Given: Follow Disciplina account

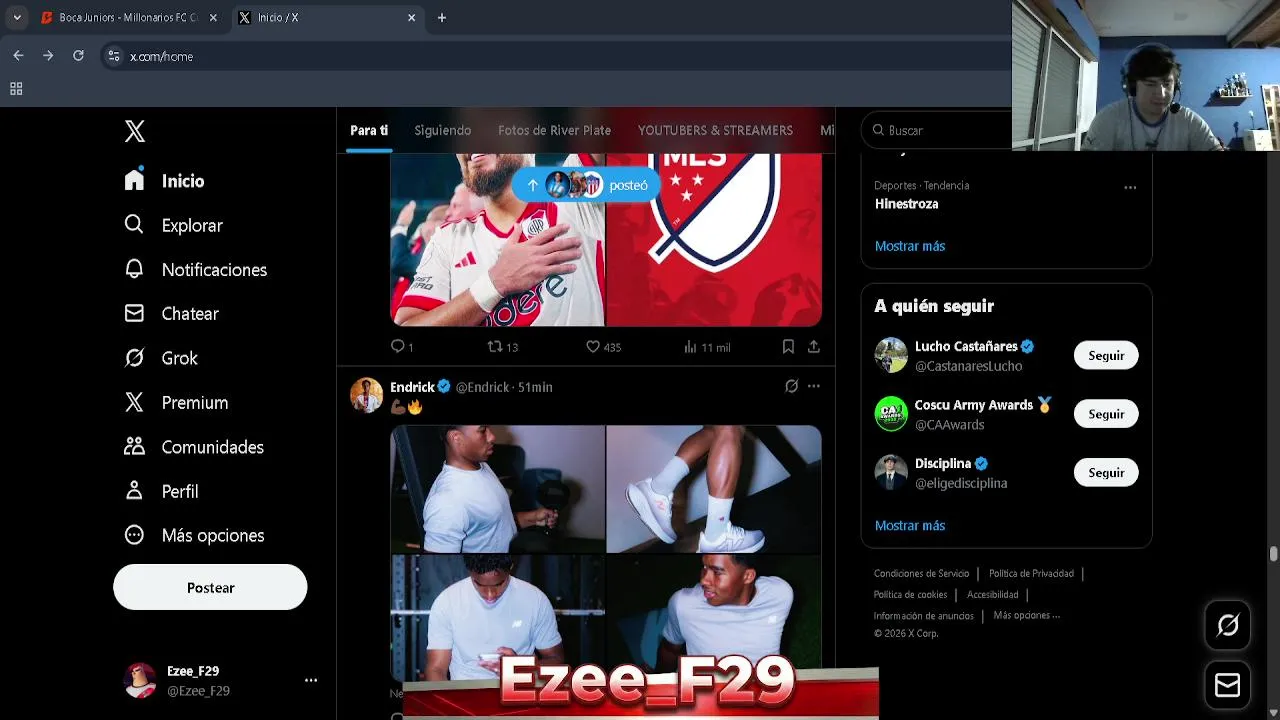Looking at the screenshot, I should (x=1106, y=472).
